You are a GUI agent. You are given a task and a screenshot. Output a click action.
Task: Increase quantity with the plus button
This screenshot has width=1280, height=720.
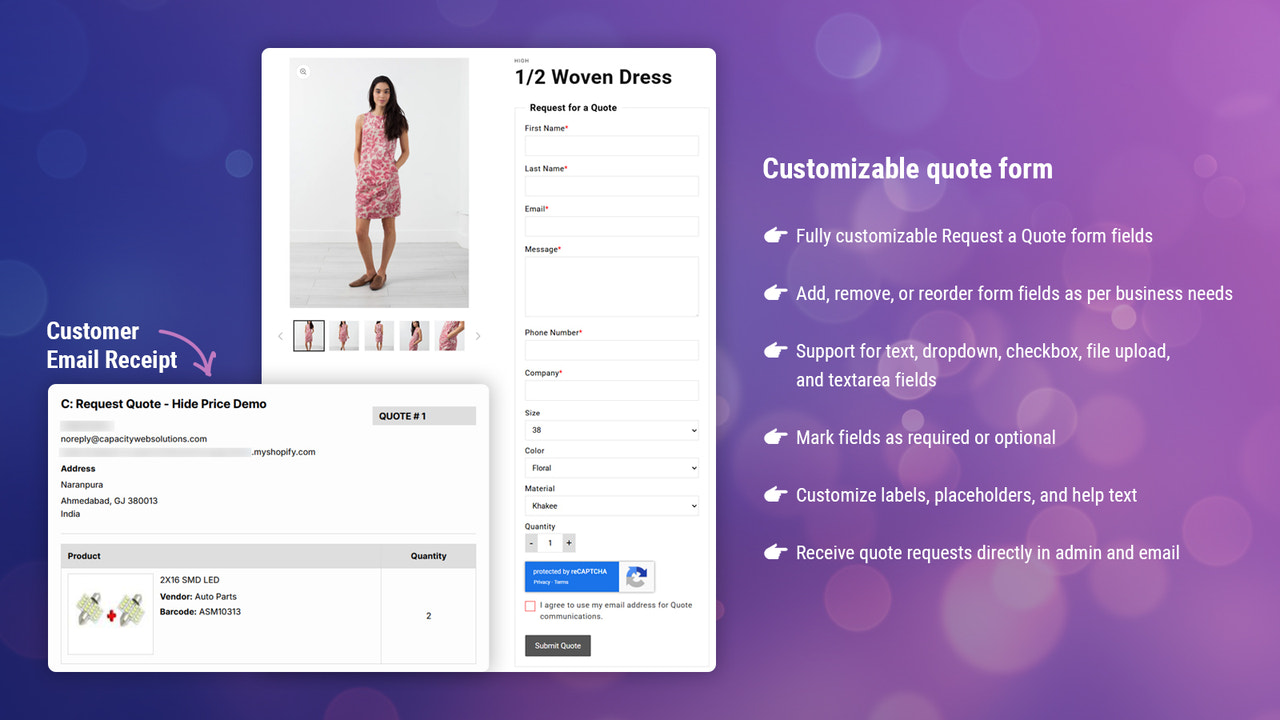[x=569, y=543]
